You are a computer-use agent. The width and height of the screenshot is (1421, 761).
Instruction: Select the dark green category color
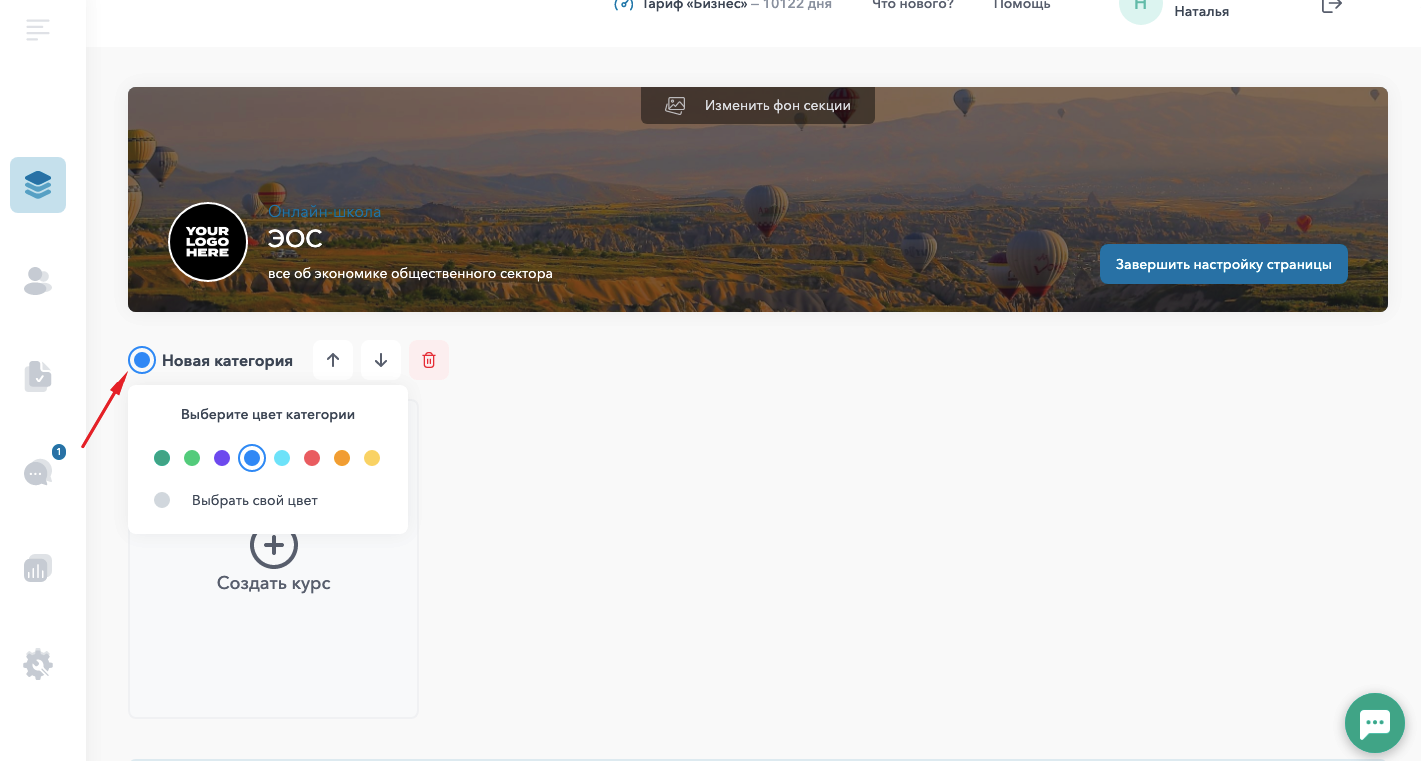pyautogui.click(x=162, y=458)
